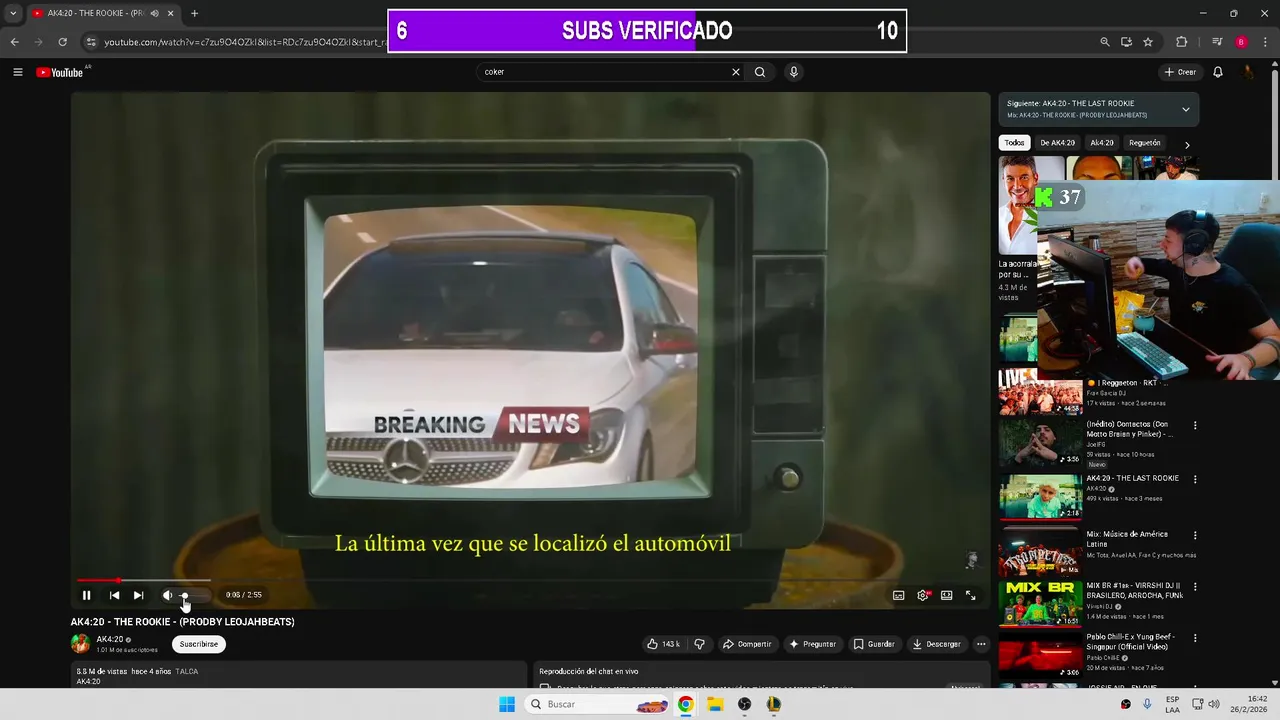
Task: Open the player settings gear
Action: click(x=922, y=595)
